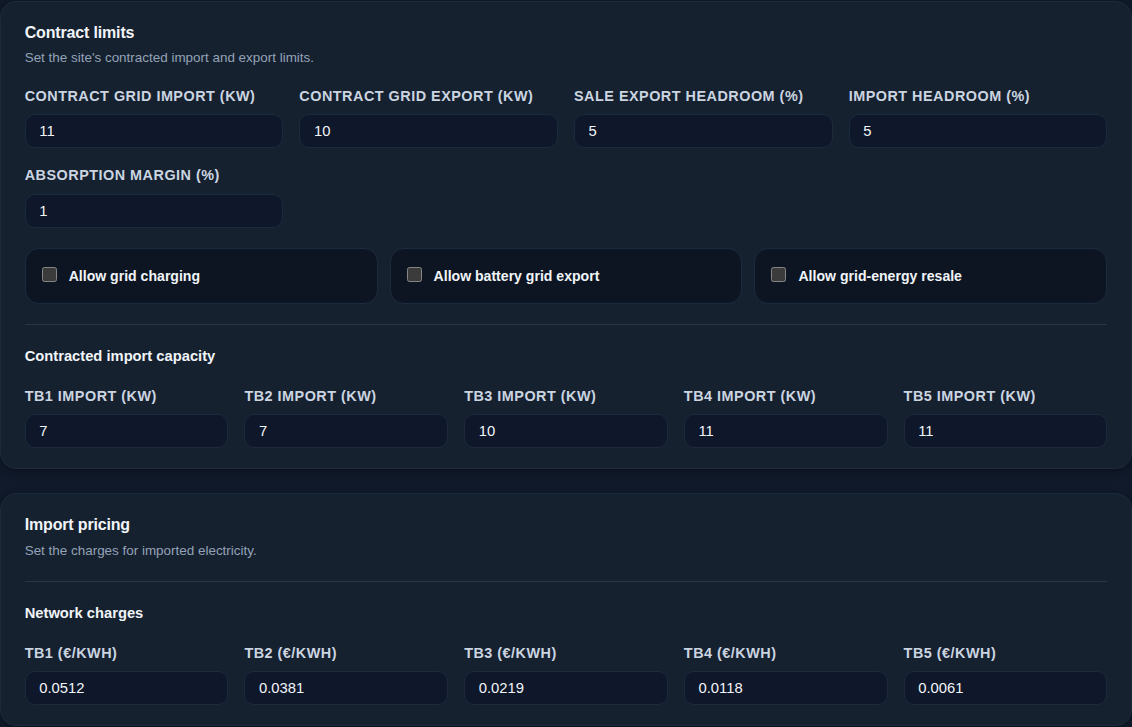Focus the TB4 (€/kWh) network charge field
1132x727 pixels.
click(x=785, y=688)
